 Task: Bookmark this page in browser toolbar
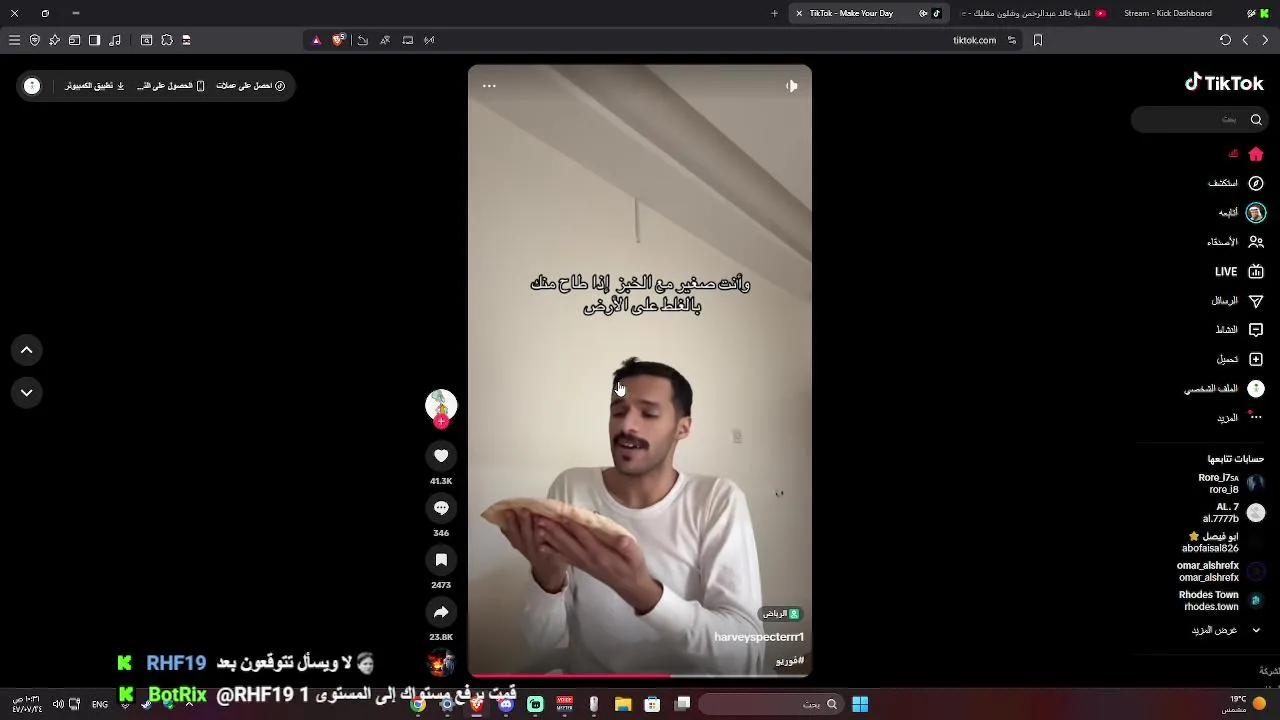point(1038,40)
